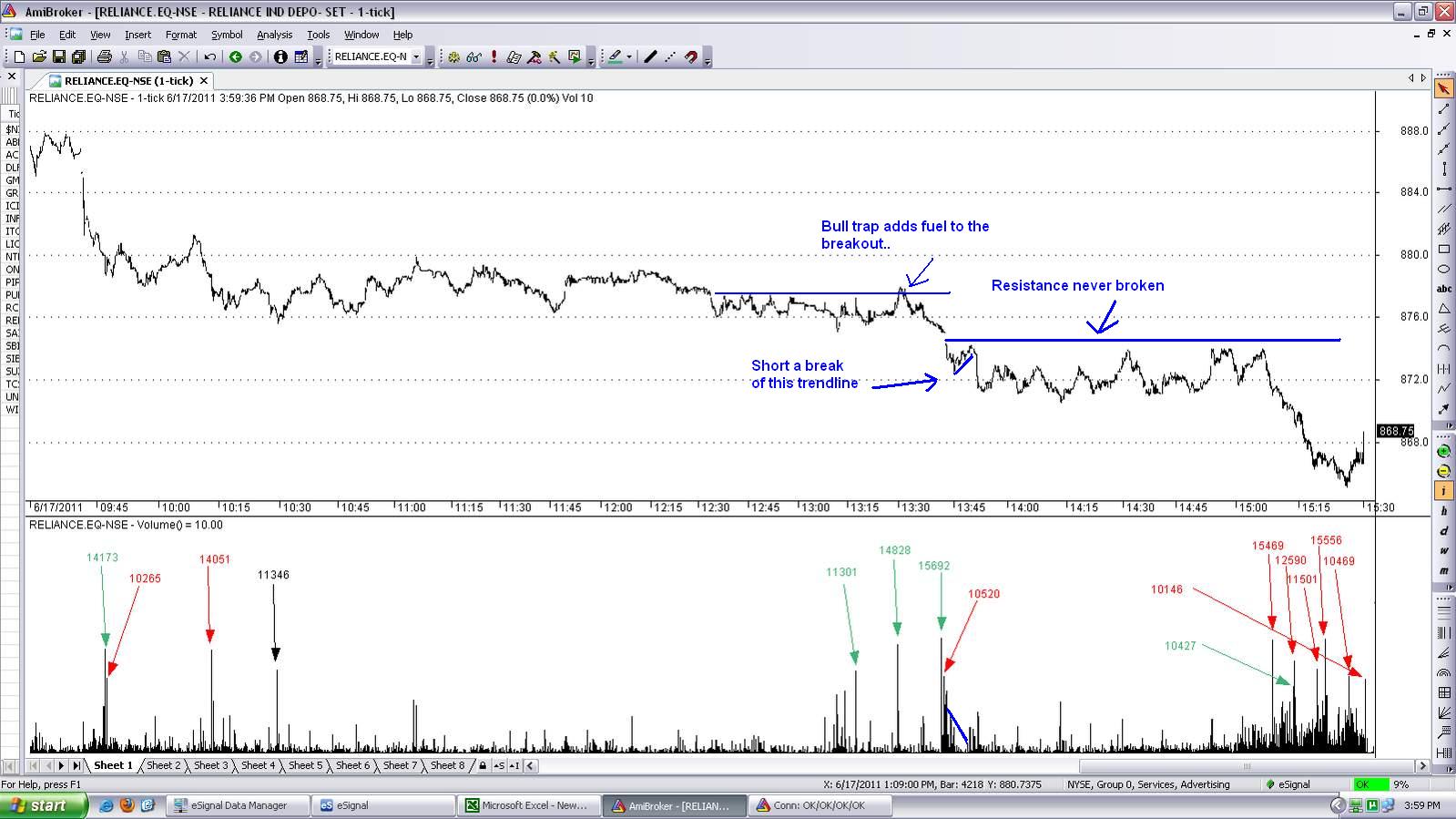
Task: Open the Symbol menu
Action: pyautogui.click(x=227, y=35)
